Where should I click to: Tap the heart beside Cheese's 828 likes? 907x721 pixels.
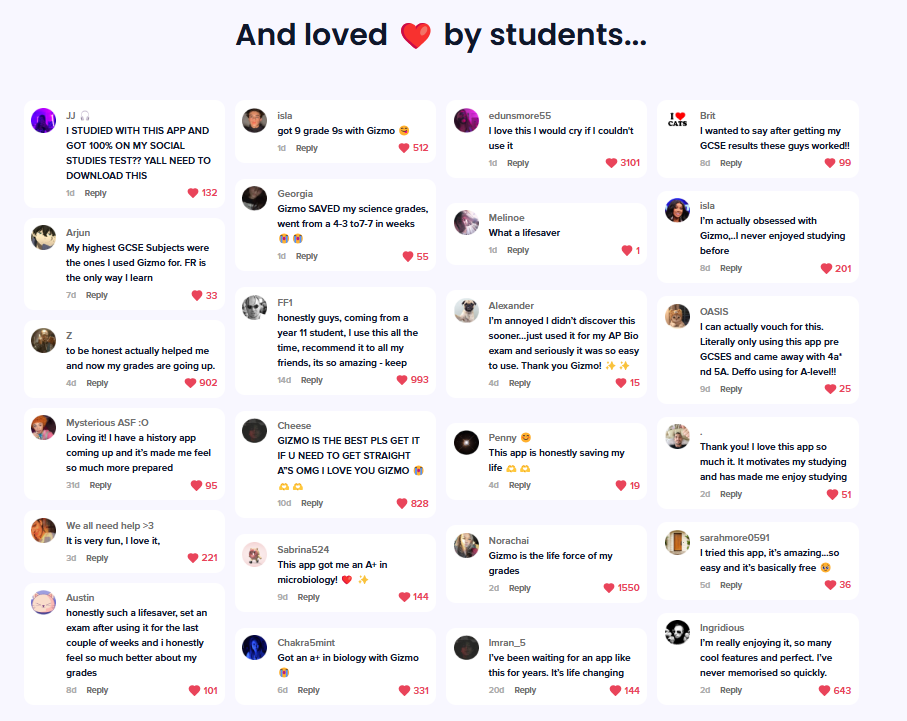point(403,503)
